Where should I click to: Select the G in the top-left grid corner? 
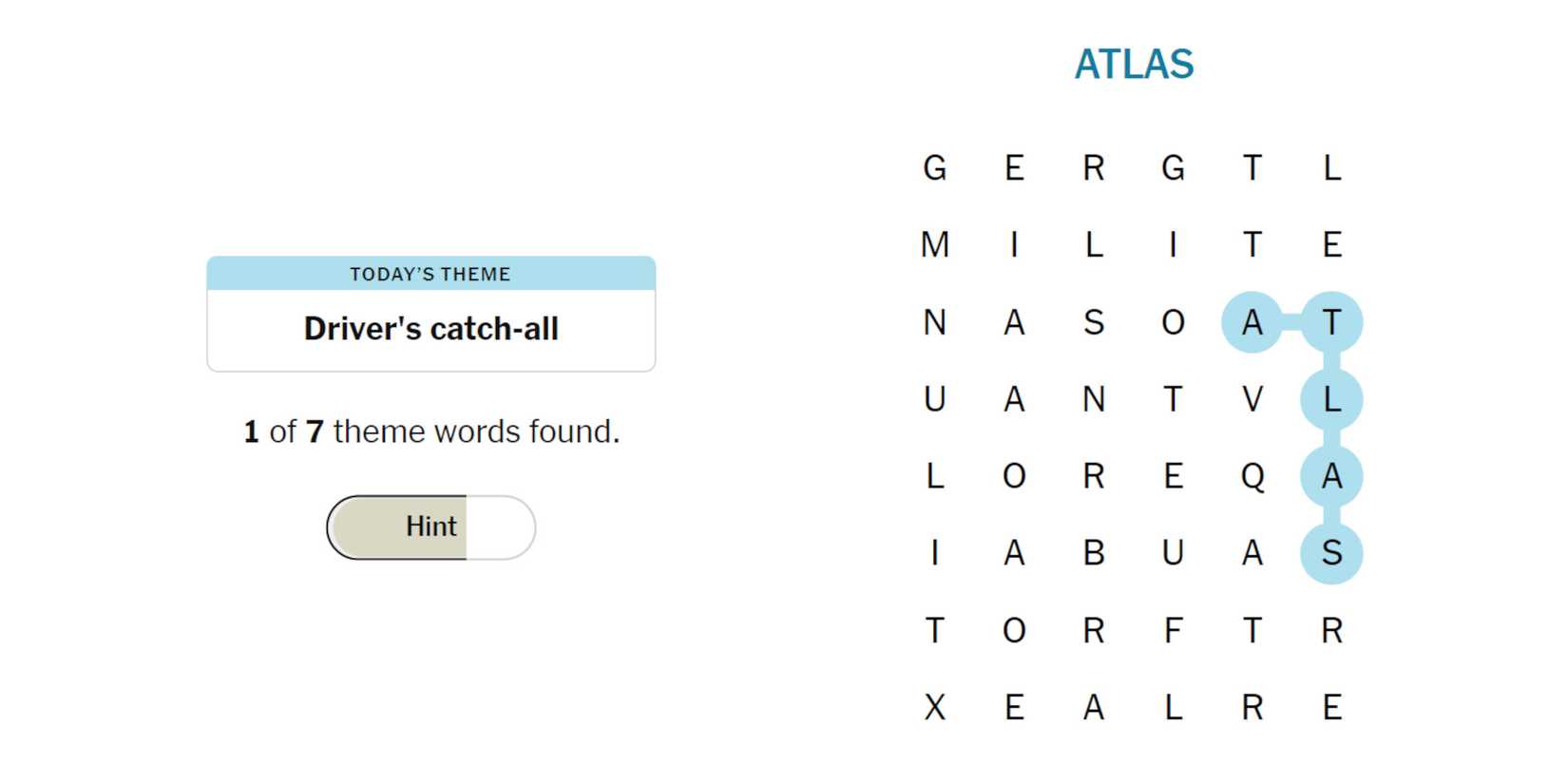pyautogui.click(x=935, y=168)
